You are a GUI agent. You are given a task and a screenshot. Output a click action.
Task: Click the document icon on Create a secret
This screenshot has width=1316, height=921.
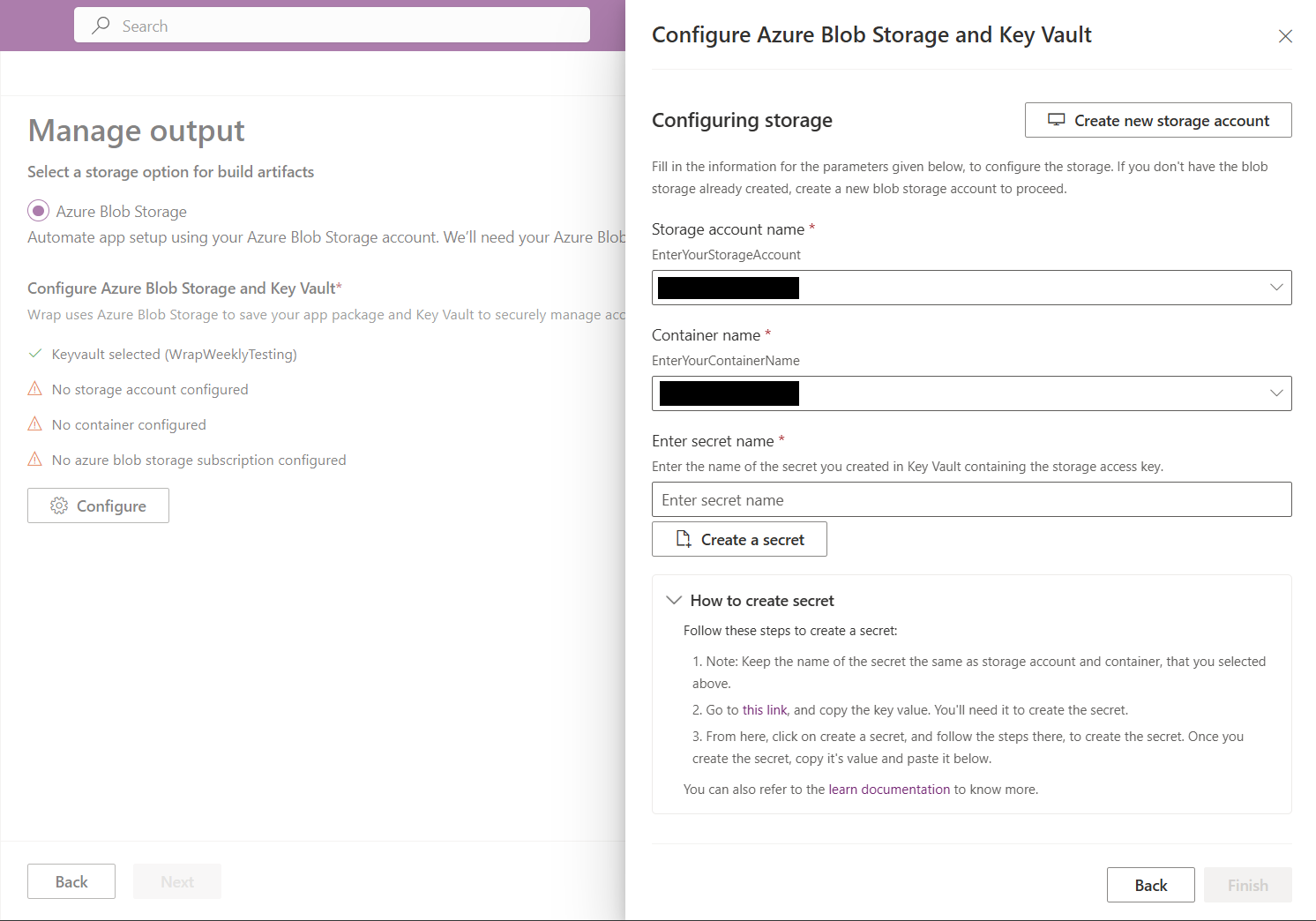(683, 539)
